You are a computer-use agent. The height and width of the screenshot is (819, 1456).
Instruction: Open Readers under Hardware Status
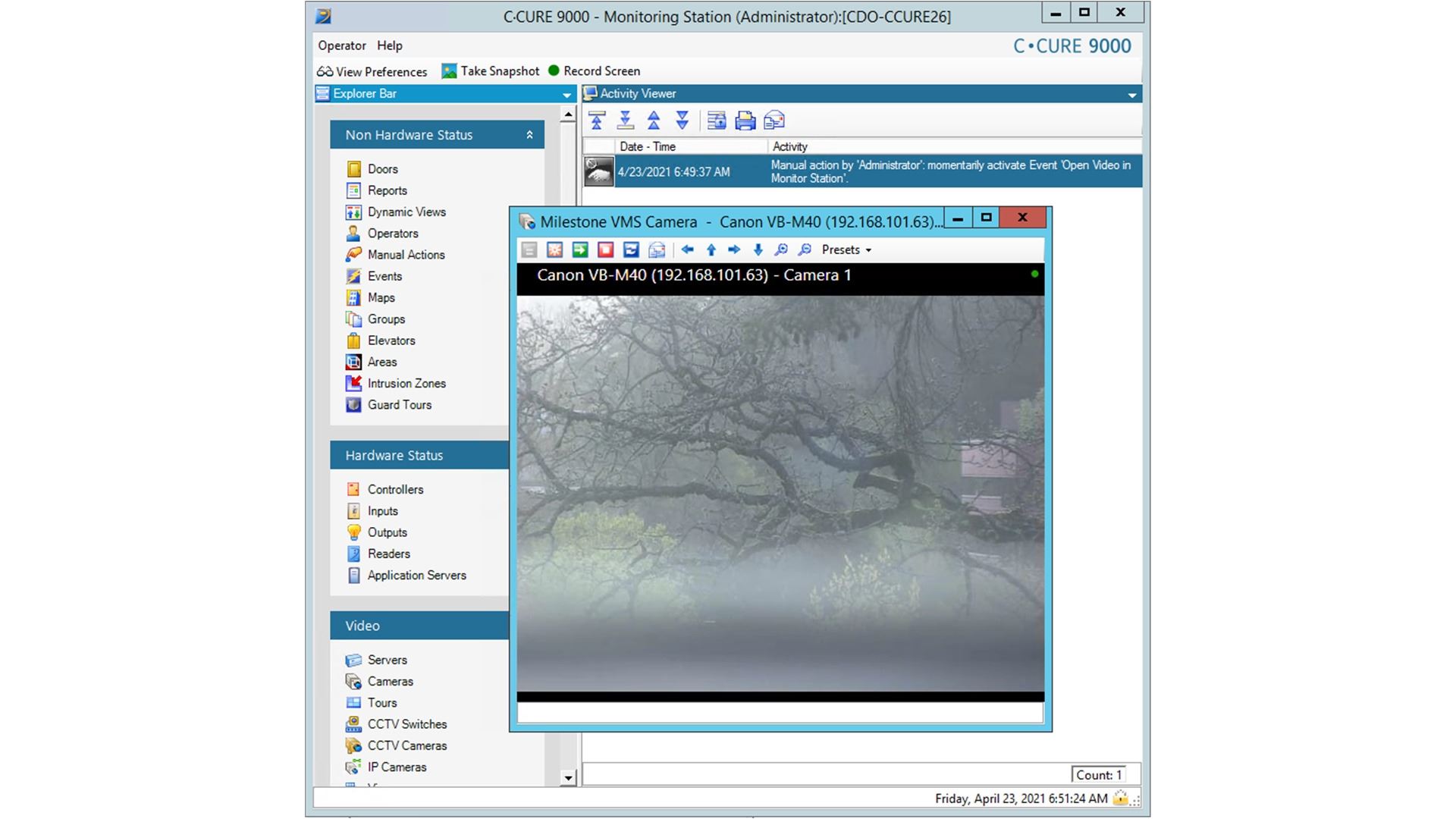point(378,554)
